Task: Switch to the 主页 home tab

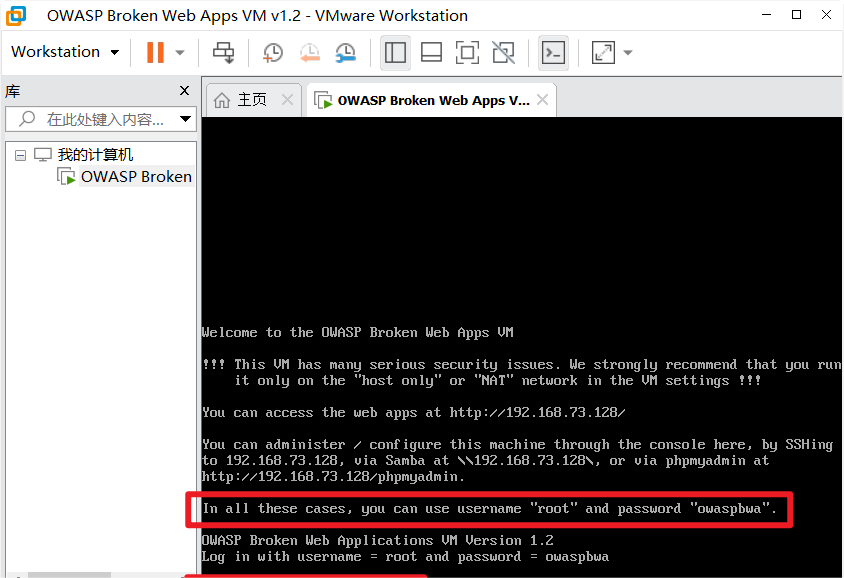Action: 252,100
